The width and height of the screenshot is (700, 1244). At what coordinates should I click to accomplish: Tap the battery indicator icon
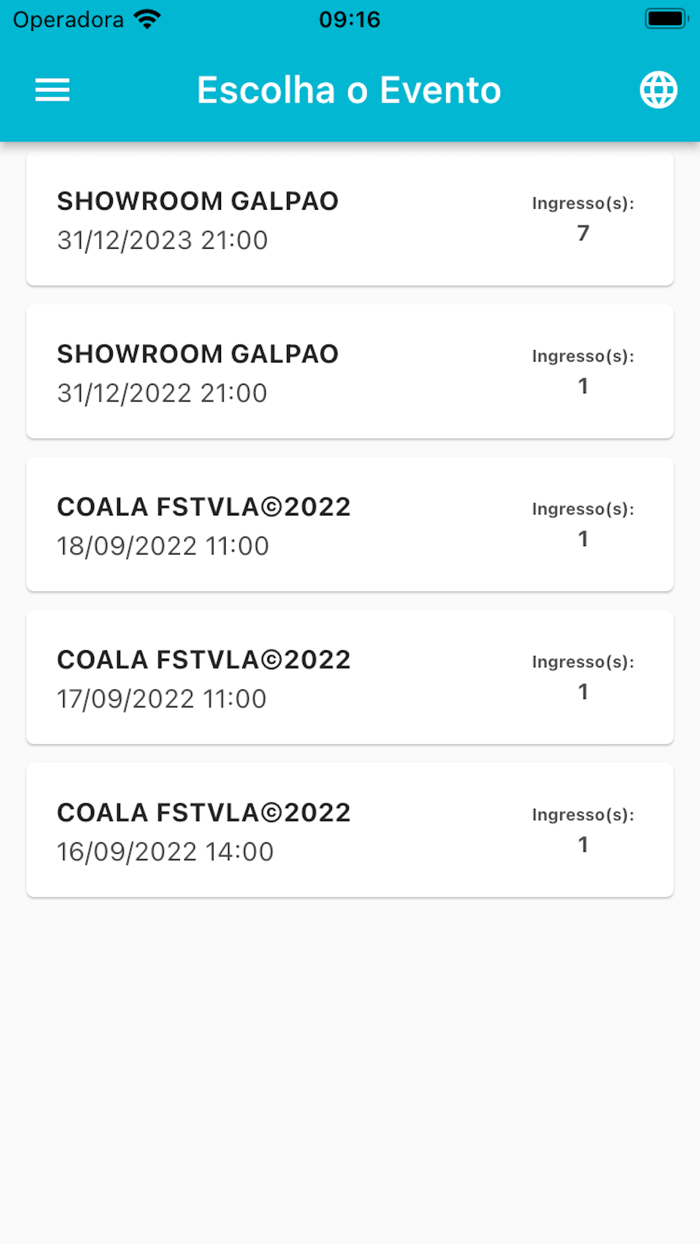665,17
